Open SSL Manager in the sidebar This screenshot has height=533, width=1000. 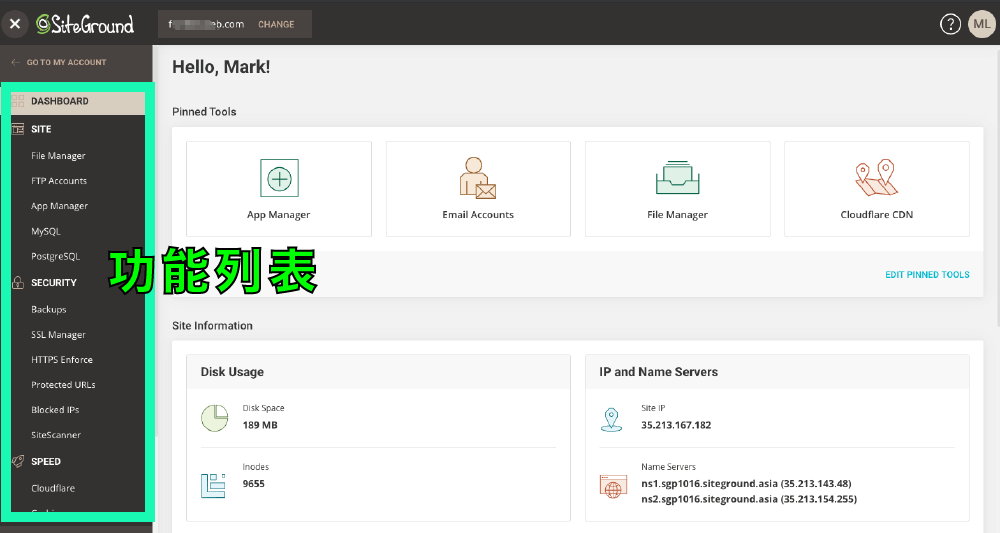pos(58,335)
